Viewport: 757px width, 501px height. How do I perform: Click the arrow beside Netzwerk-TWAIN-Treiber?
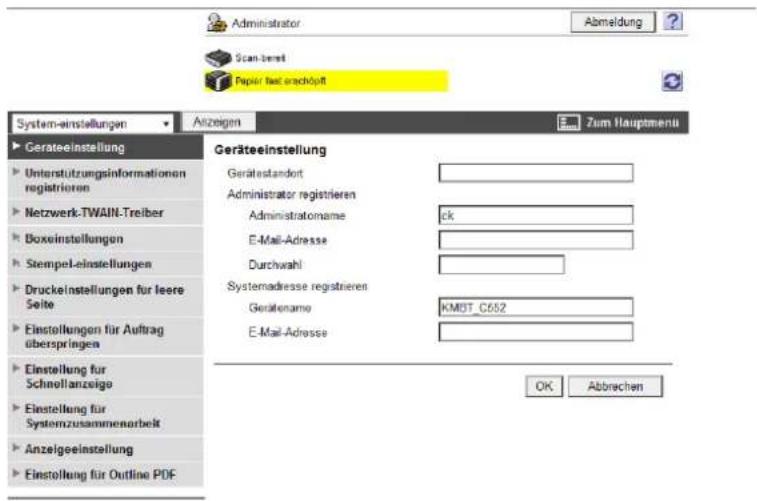click(x=16, y=211)
